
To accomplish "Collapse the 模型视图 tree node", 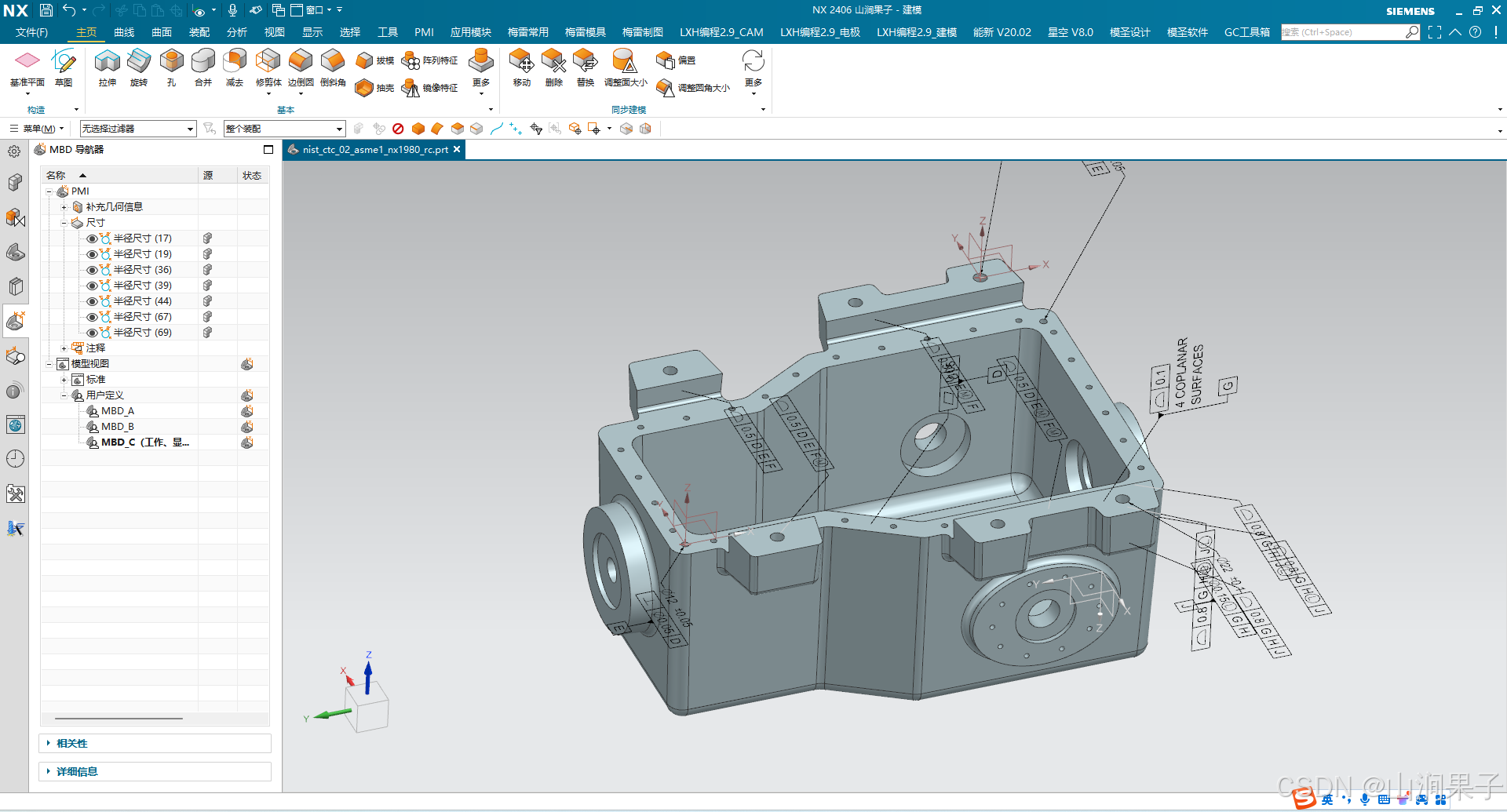I will (x=49, y=364).
